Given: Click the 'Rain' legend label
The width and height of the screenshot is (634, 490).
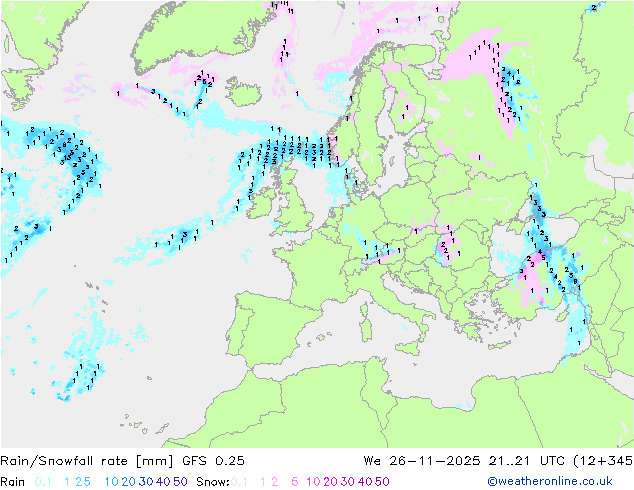Looking at the screenshot, I should click(13, 482).
